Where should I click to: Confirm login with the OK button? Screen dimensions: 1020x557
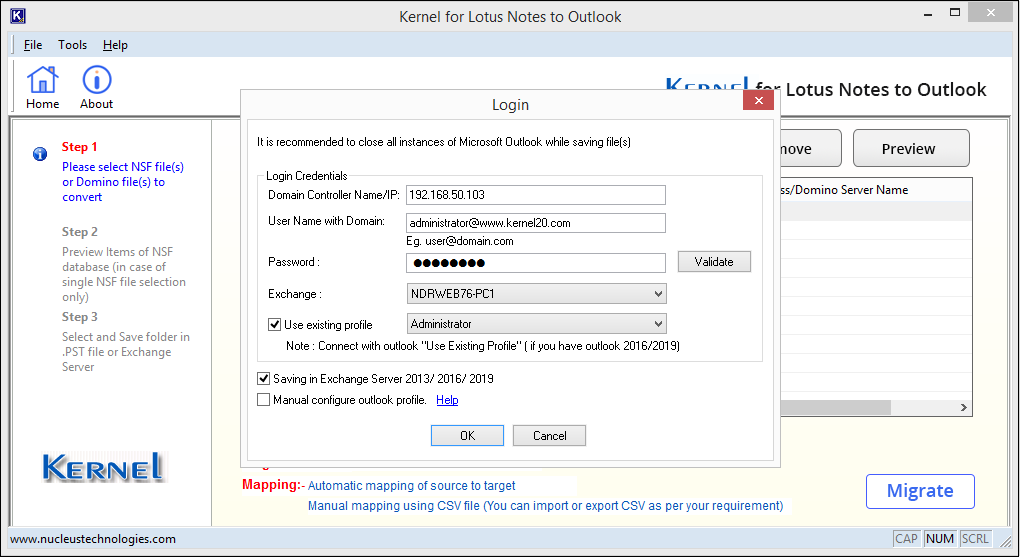pyautogui.click(x=467, y=435)
